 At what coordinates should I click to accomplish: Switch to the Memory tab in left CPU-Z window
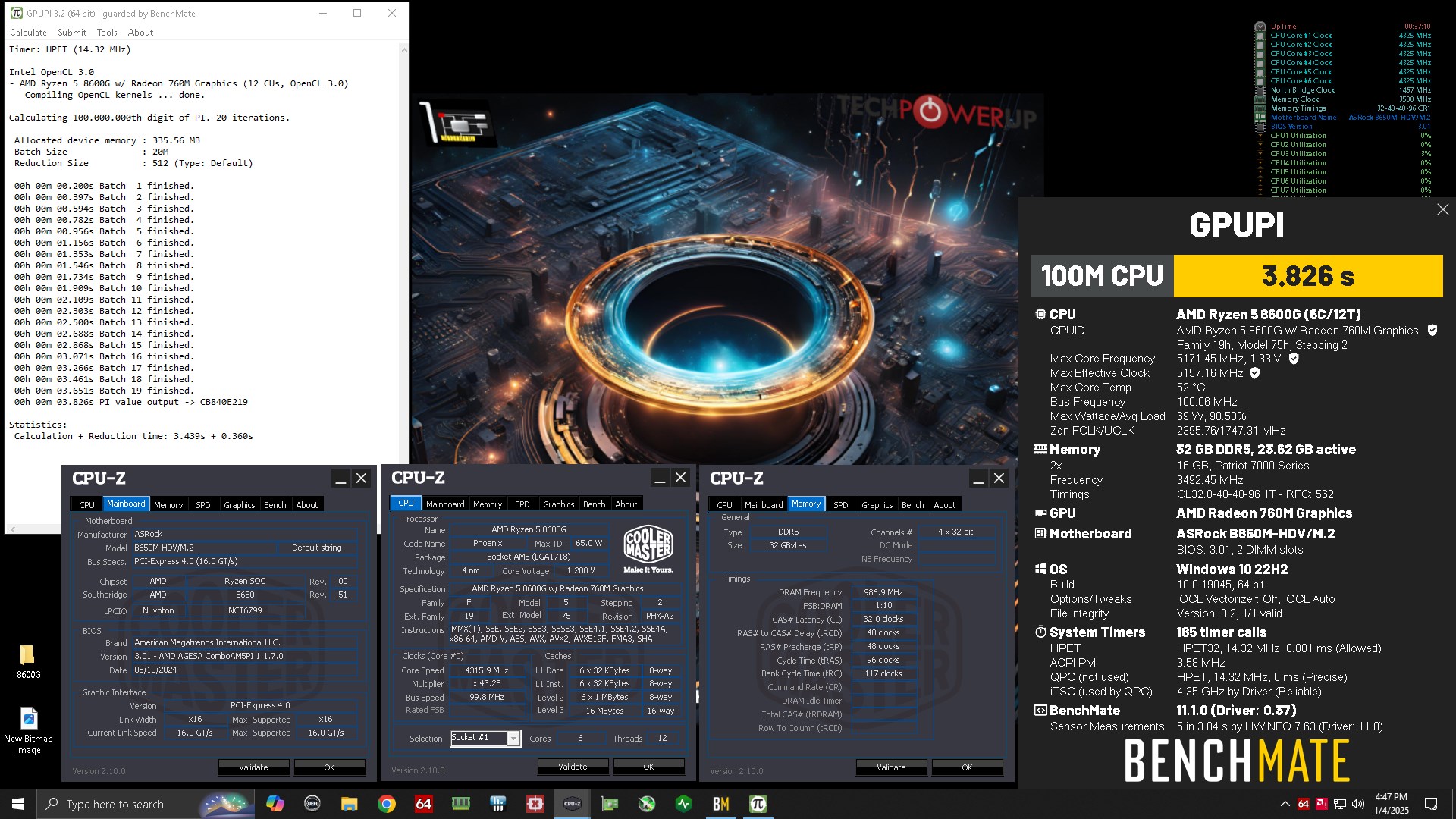[168, 505]
